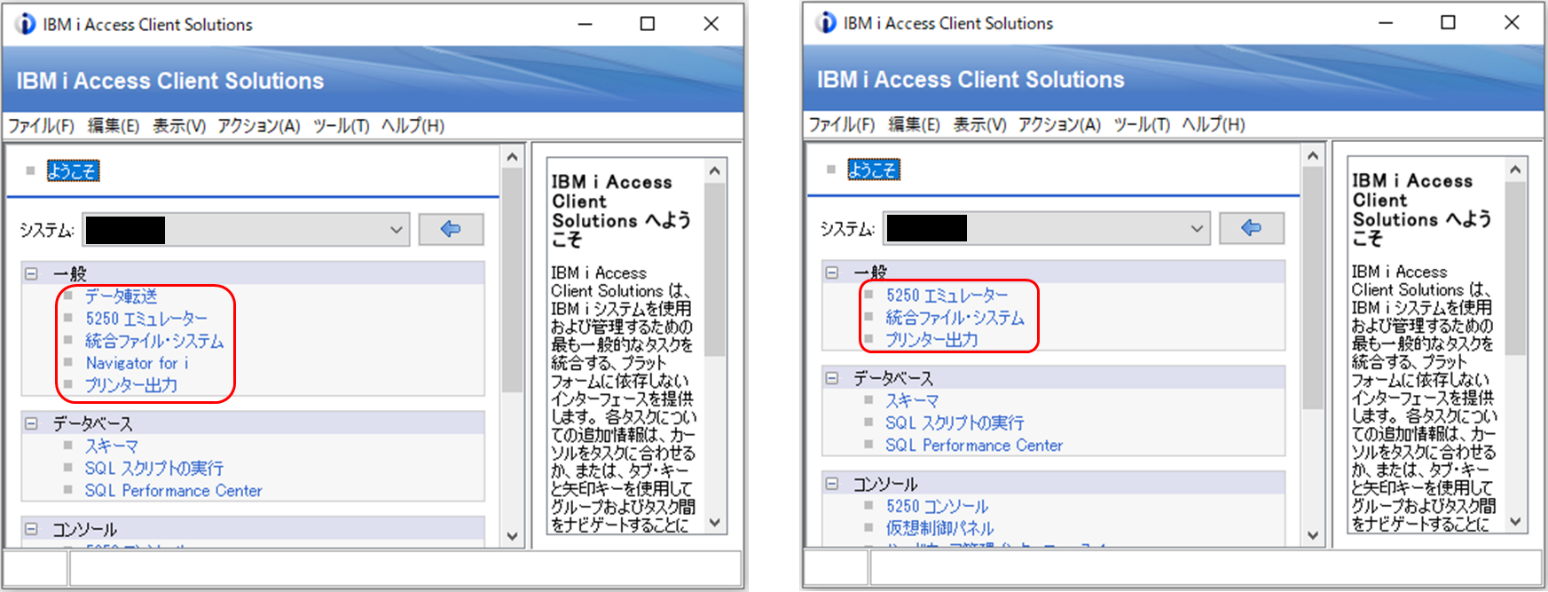
Task: Collapse the コンソール group in the right window
Action: [x=832, y=484]
